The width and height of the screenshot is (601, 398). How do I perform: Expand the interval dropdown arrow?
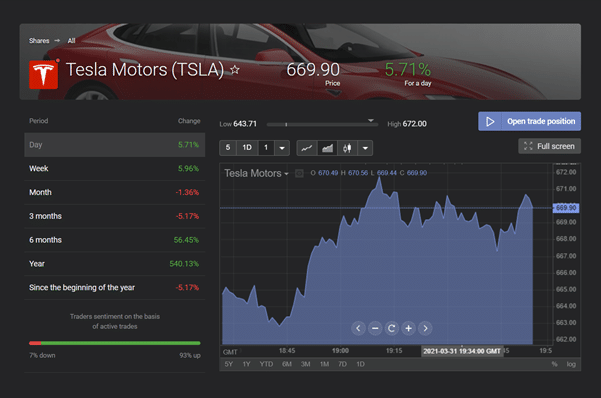point(282,148)
